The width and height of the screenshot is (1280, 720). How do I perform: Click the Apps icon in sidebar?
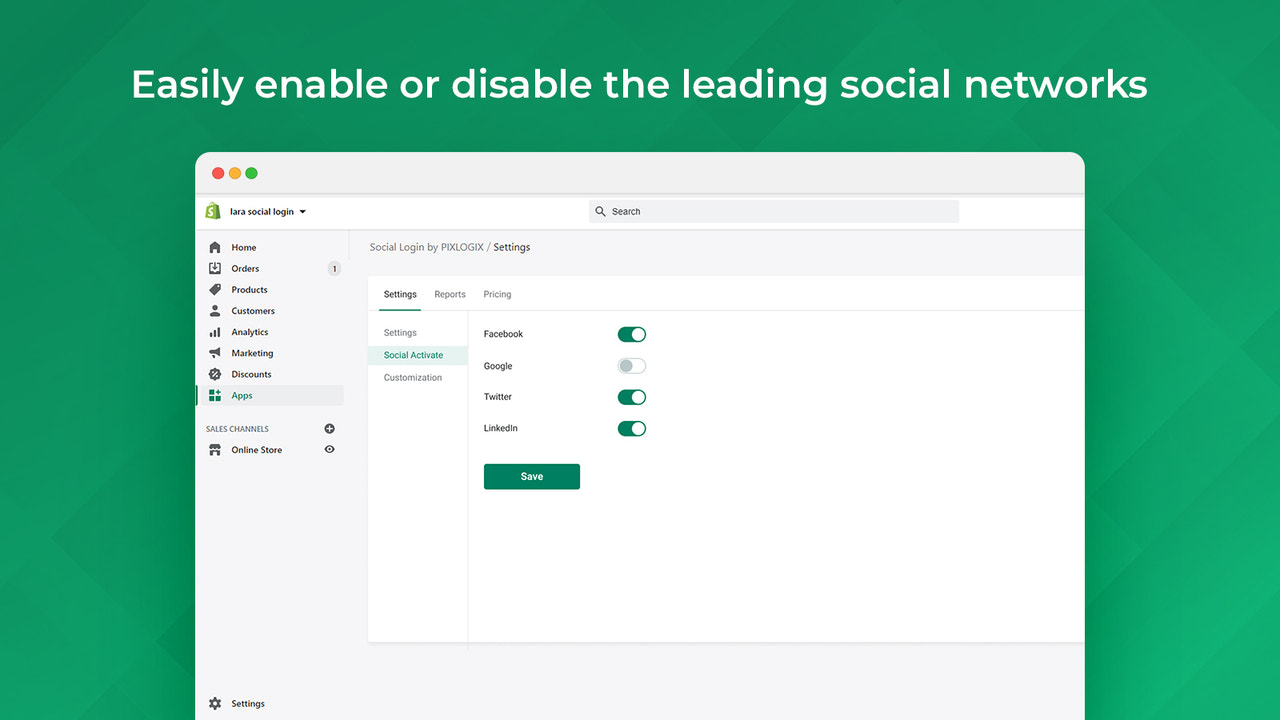[216, 395]
